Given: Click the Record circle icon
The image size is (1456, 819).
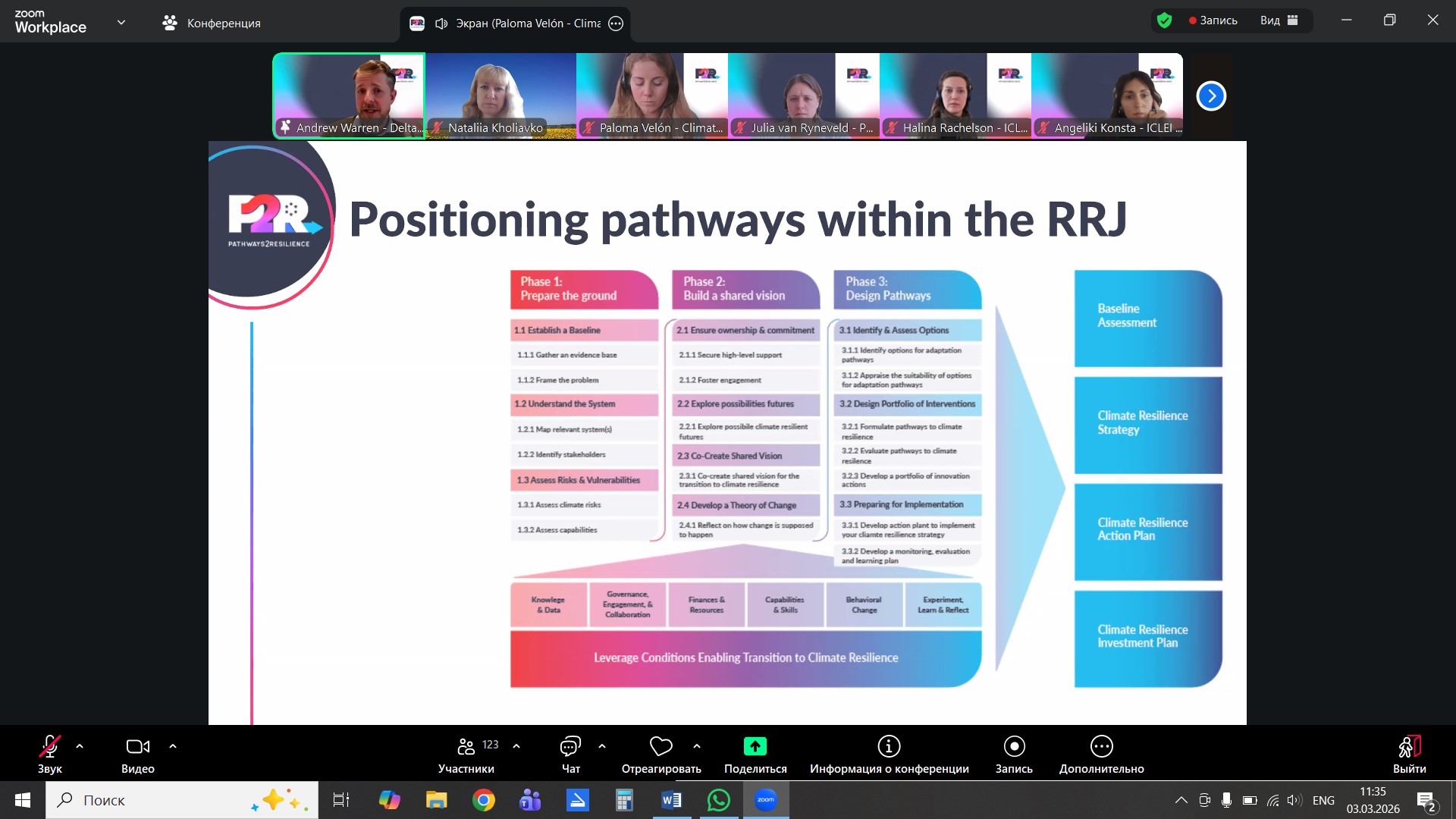Looking at the screenshot, I should tap(1014, 747).
